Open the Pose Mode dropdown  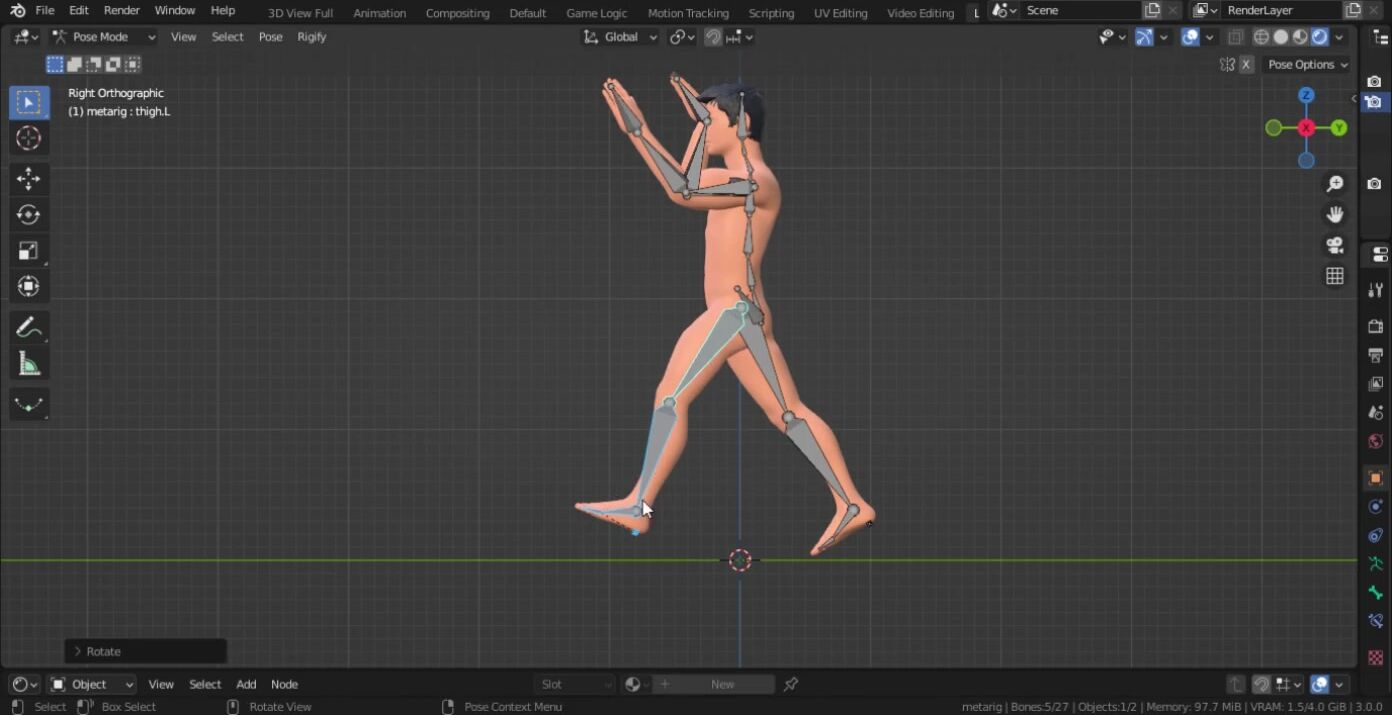tap(104, 37)
